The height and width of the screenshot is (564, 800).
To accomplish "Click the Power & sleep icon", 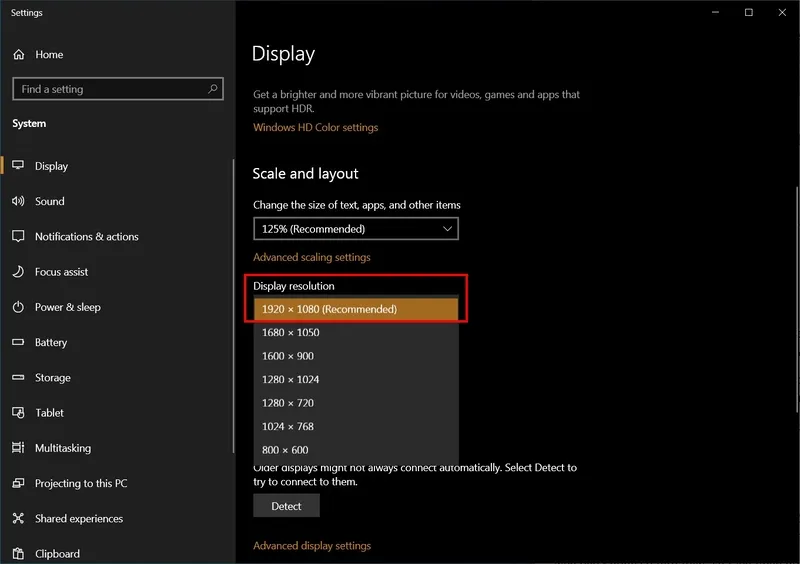I will 18,307.
